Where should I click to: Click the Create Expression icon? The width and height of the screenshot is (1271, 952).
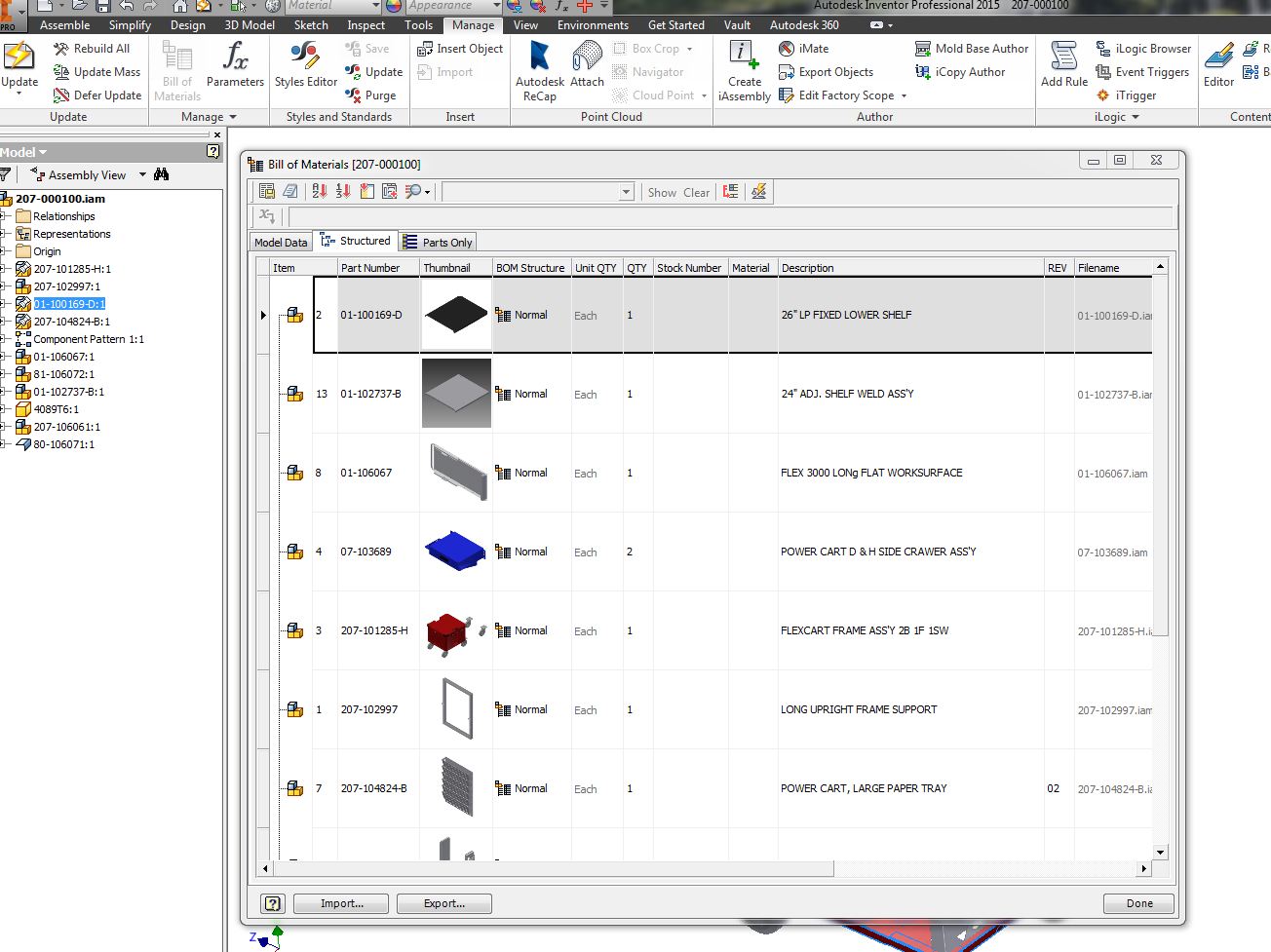pos(390,192)
